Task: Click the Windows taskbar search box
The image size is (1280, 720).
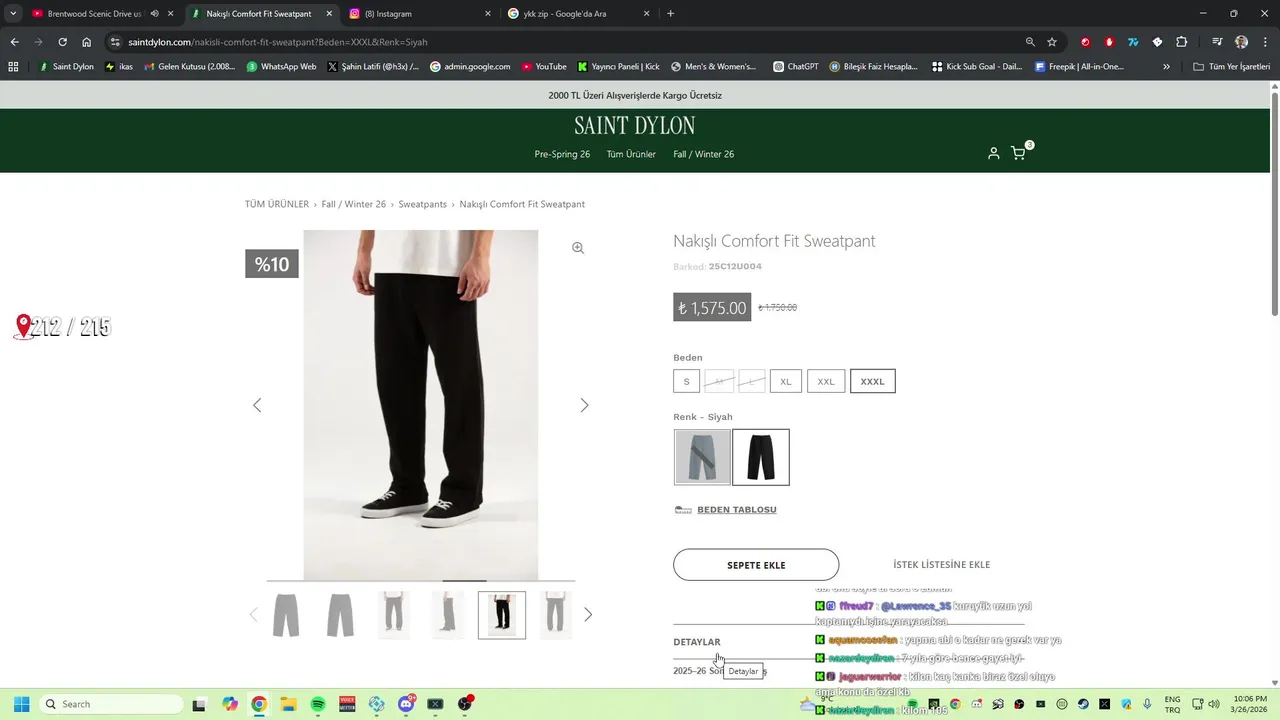Action: pos(113,704)
